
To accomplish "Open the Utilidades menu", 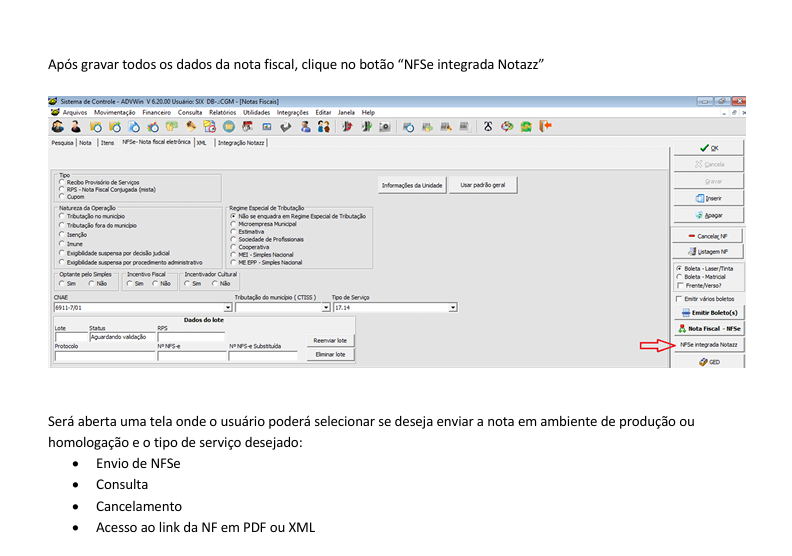I will click(257, 113).
